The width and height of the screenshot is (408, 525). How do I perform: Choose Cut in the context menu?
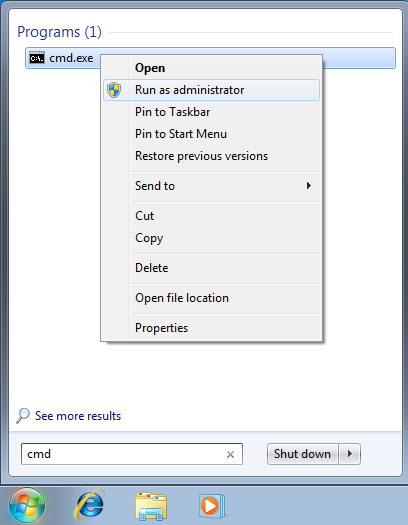tap(212, 216)
